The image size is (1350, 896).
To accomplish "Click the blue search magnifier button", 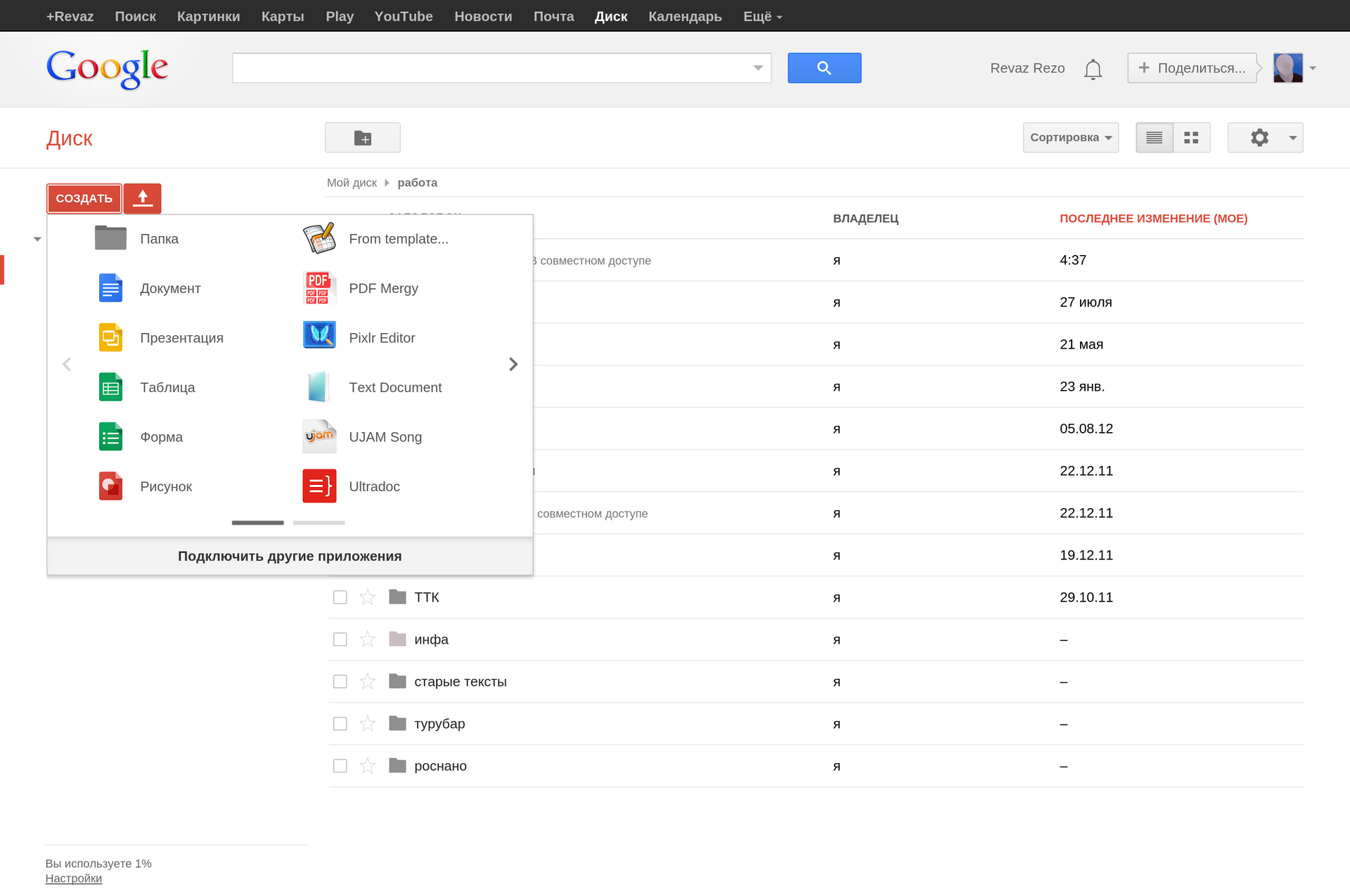I will [x=824, y=68].
